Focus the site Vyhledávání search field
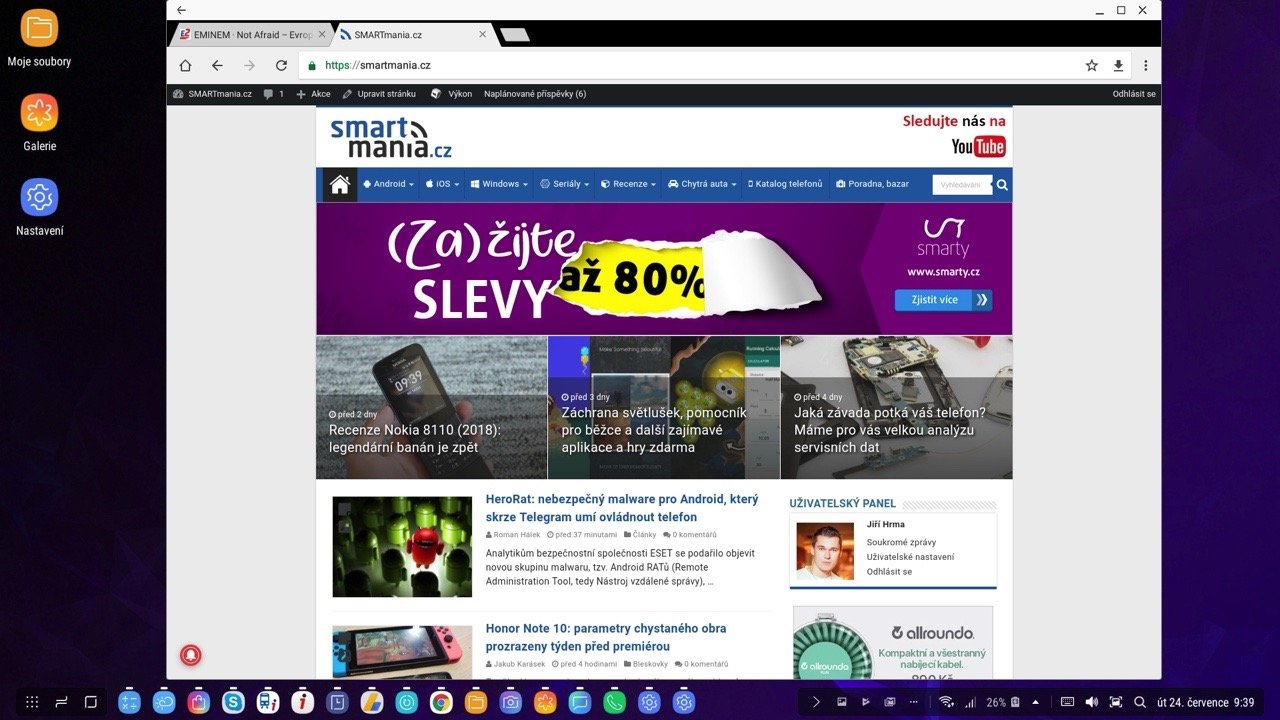Screen dimensions: 1280x720 [x=962, y=185]
